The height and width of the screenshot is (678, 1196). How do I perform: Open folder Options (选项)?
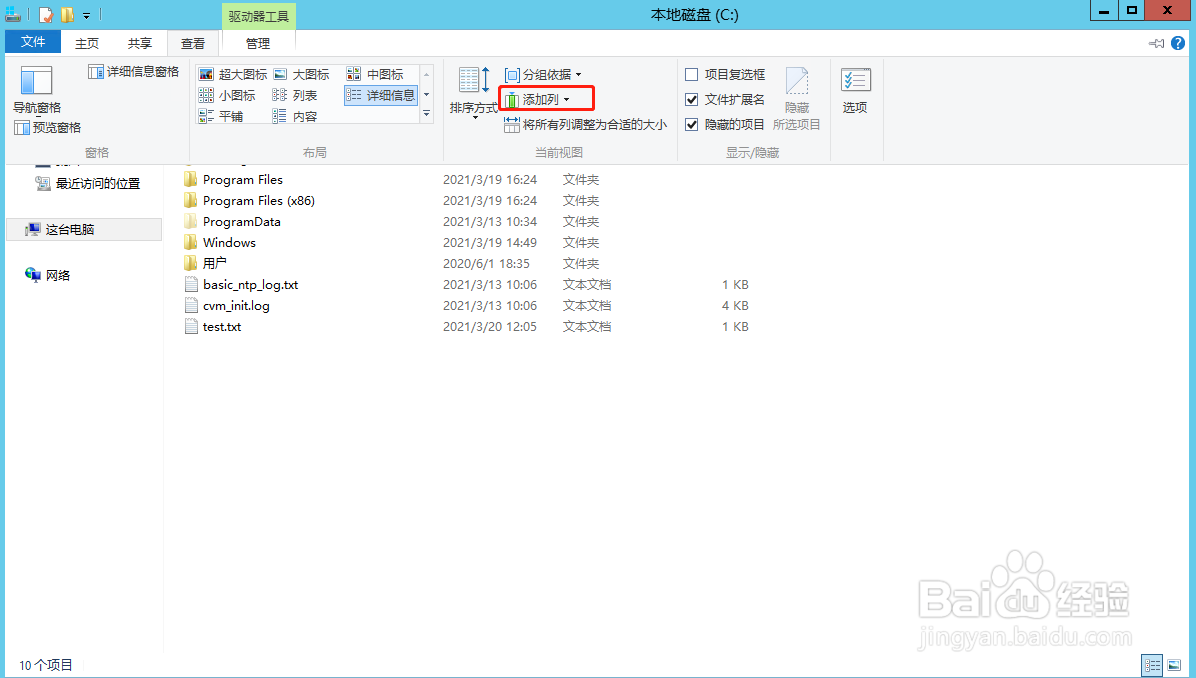[x=855, y=92]
